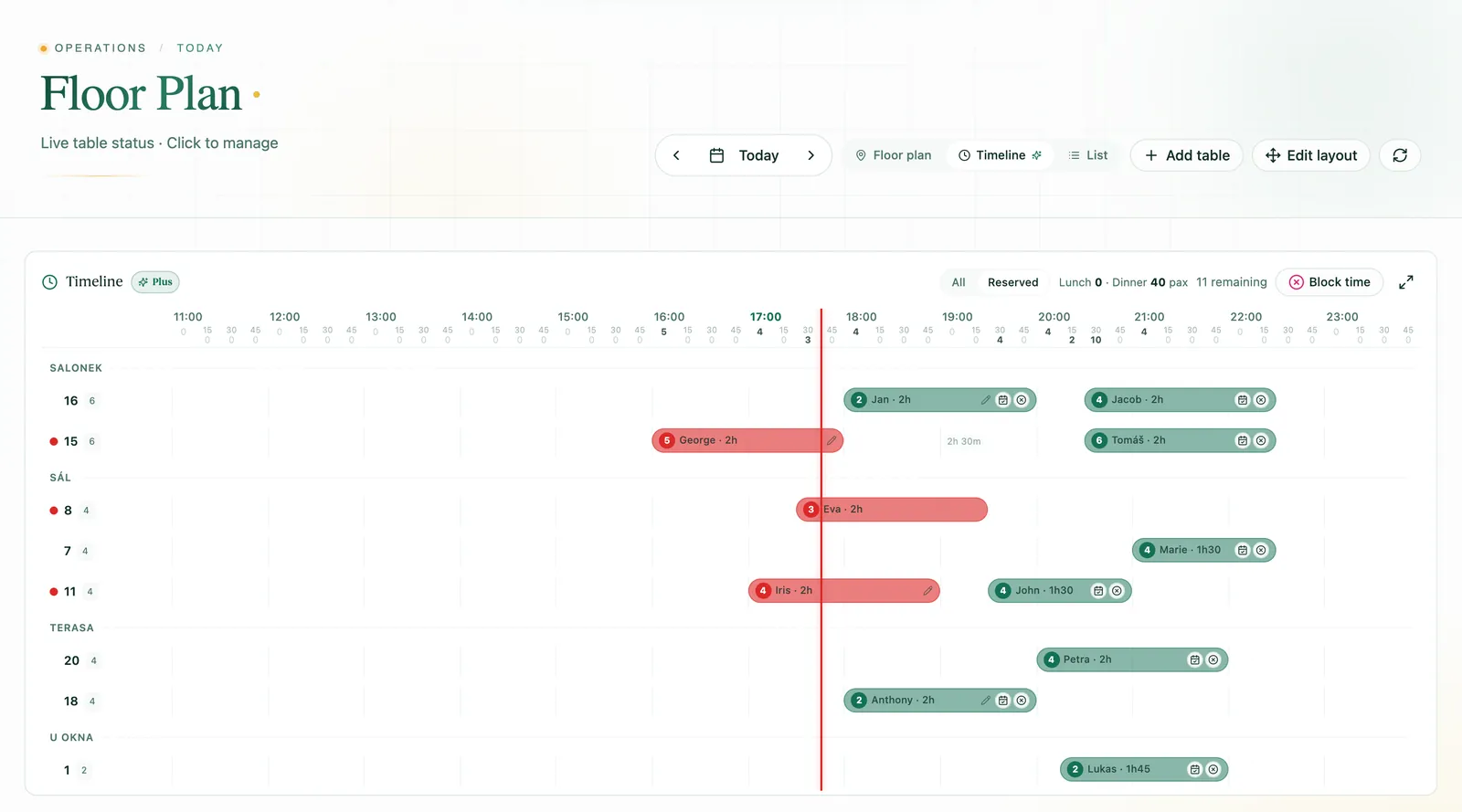The width and height of the screenshot is (1462, 812).
Task: Select the Timeline view tab
Action: point(1000,155)
